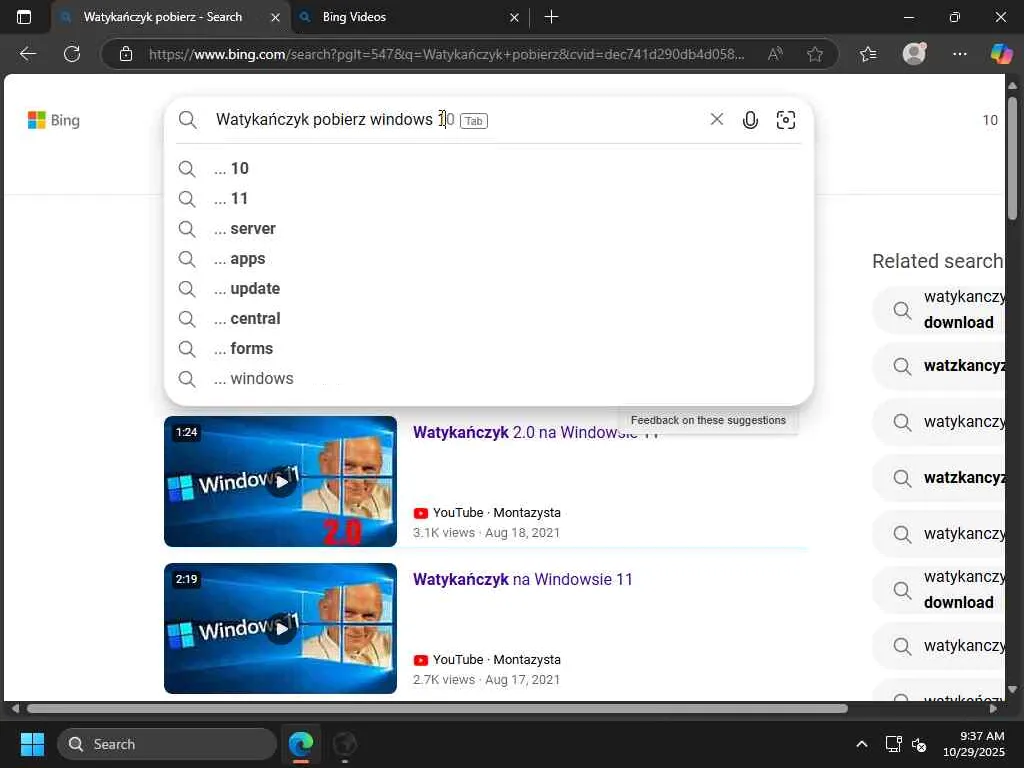Open the network display tray icon
The height and width of the screenshot is (768, 1024).
pos(893,744)
